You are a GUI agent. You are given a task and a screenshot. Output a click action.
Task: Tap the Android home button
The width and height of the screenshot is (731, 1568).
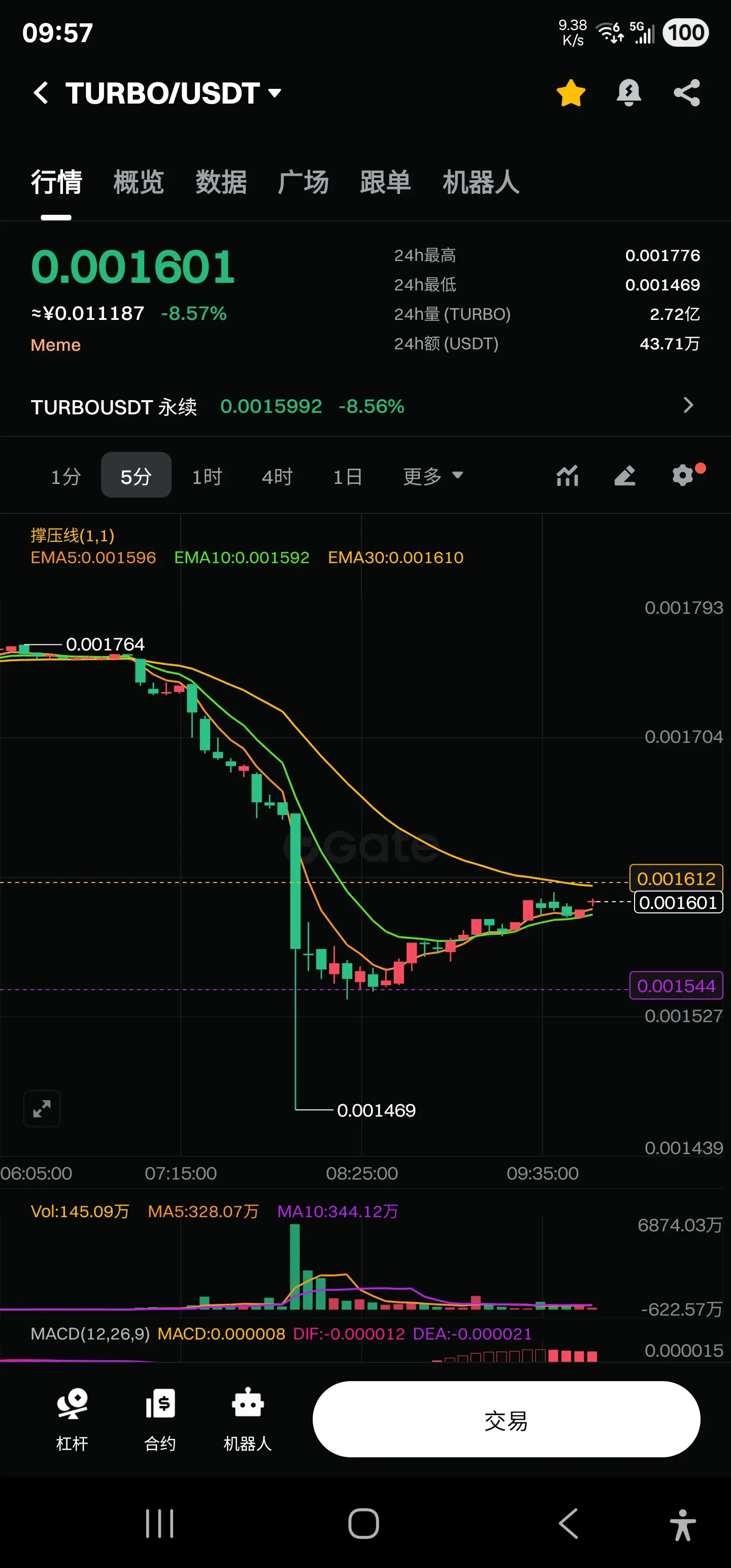[363, 1523]
